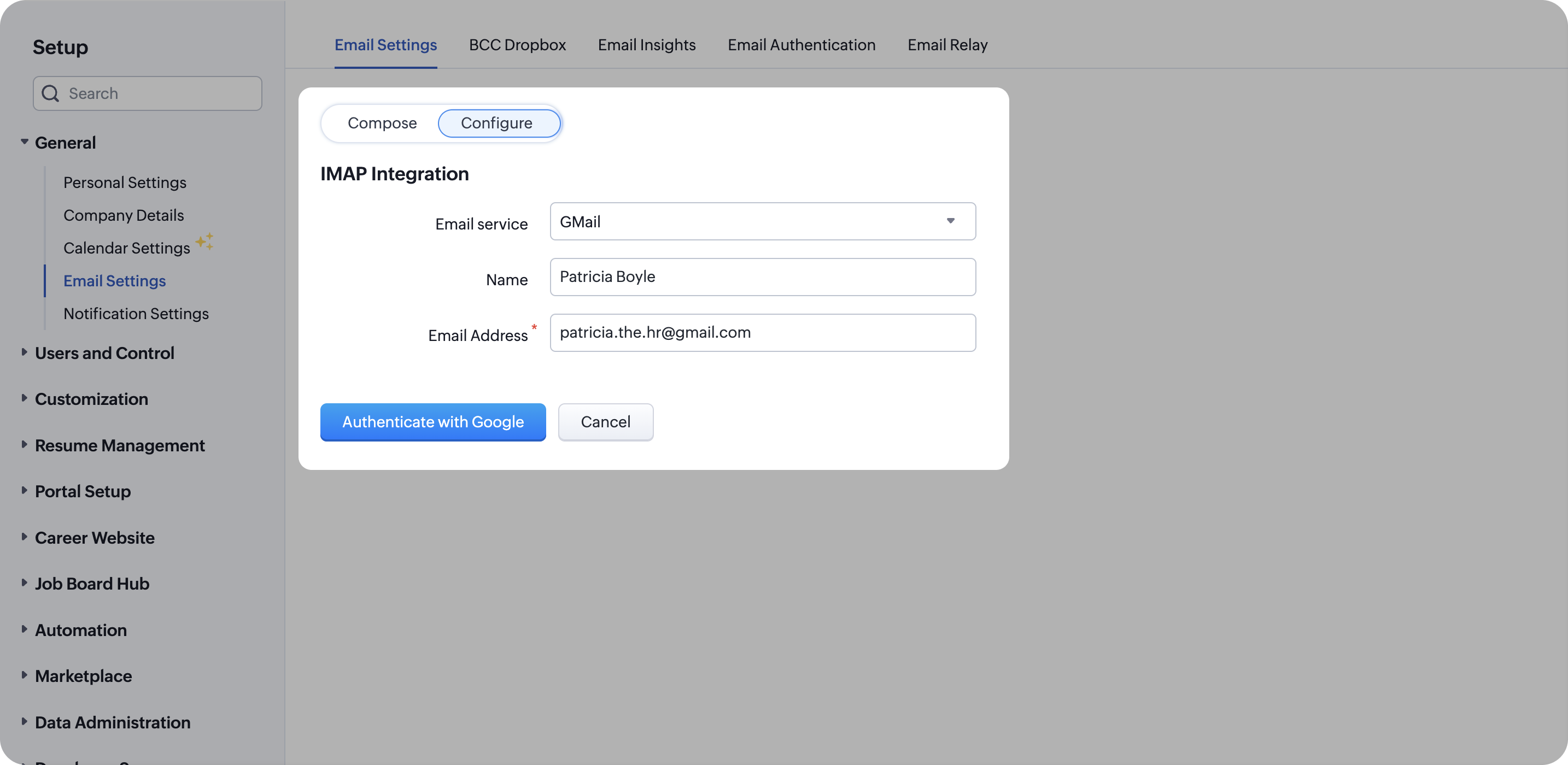Click the Cancel button
Image resolution: width=1568 pixels, height=765 pixels.
point(605,422)
